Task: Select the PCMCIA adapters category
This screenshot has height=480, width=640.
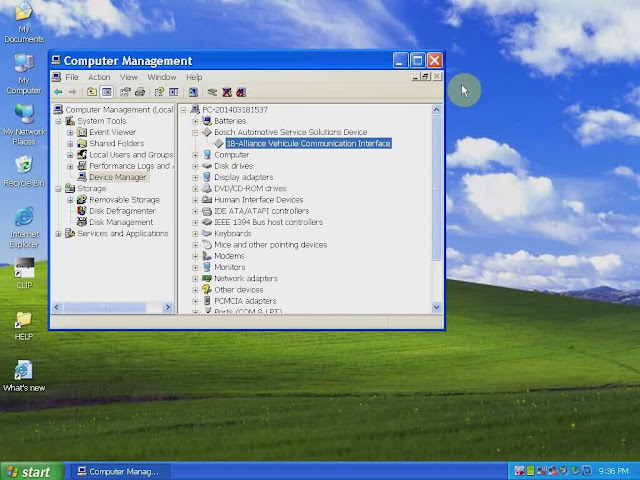Action: click(245, 301)
